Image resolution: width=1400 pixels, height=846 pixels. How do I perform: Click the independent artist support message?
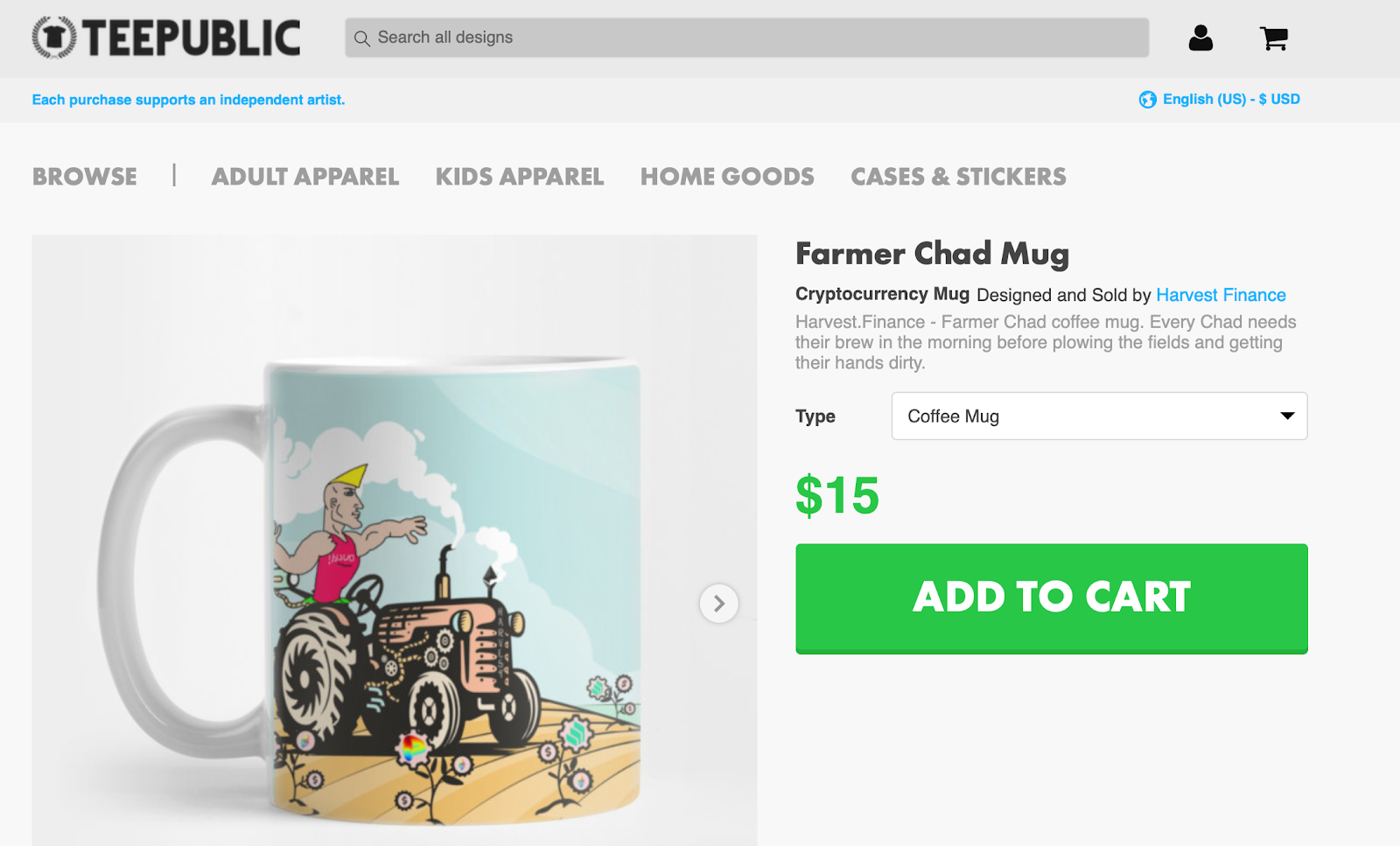(x=188, y=100)
